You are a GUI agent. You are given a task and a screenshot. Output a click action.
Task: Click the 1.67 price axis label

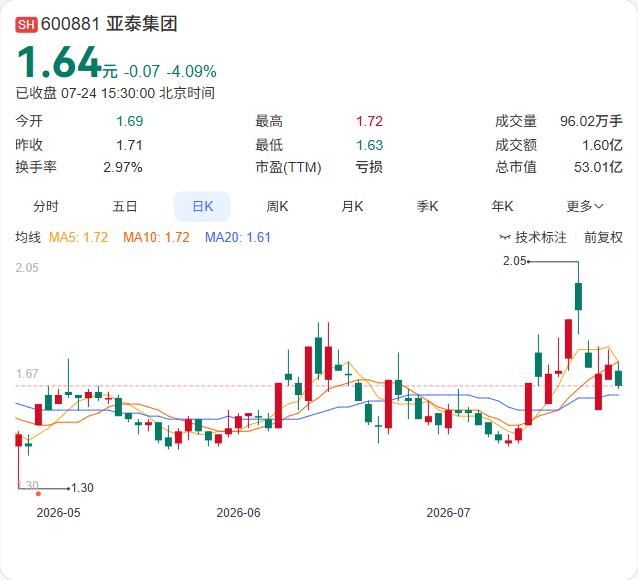tap(27, 374)
